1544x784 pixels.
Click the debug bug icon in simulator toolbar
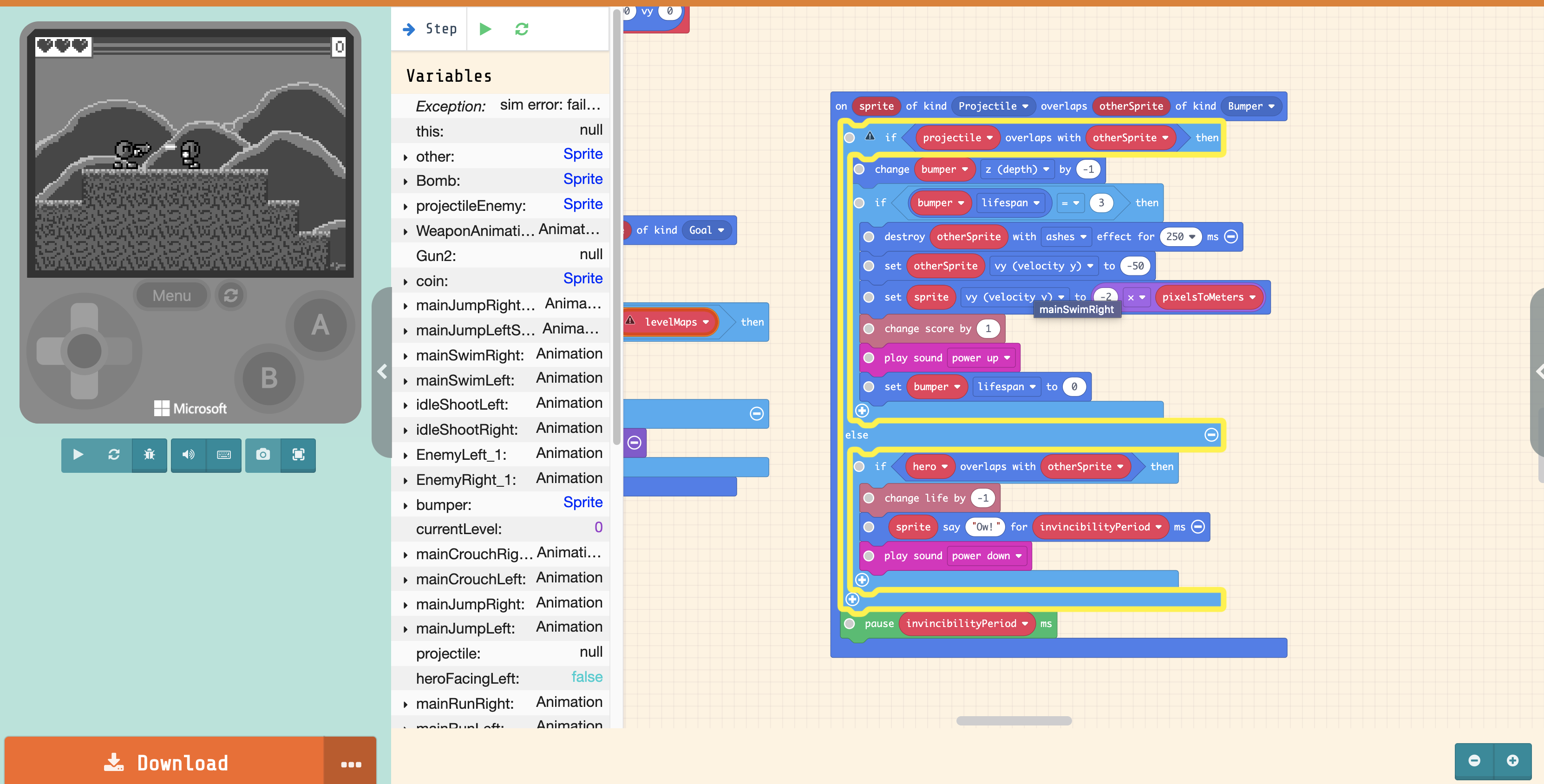pos(149,455)
